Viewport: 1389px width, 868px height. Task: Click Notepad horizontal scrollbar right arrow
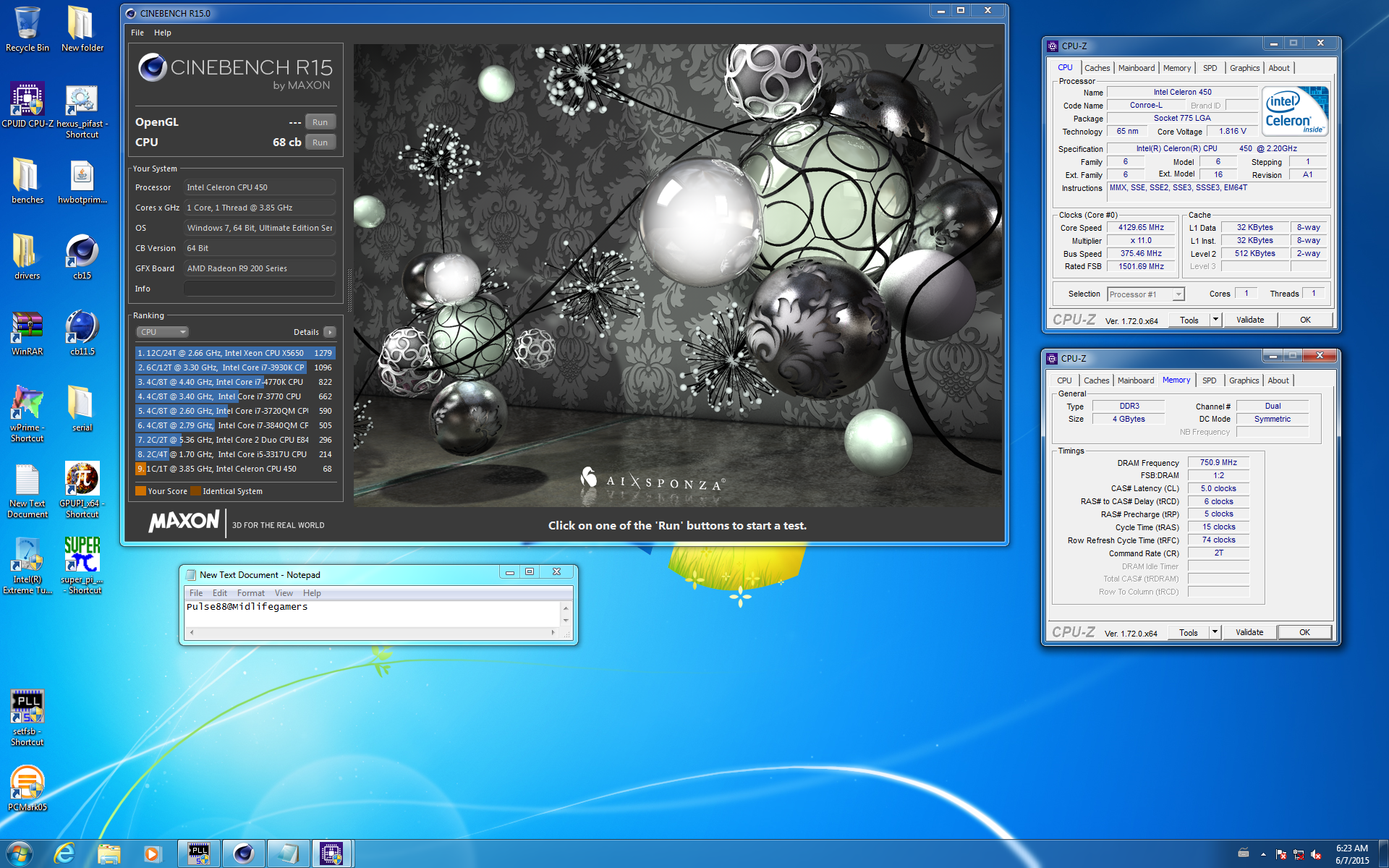click(553, 632)
